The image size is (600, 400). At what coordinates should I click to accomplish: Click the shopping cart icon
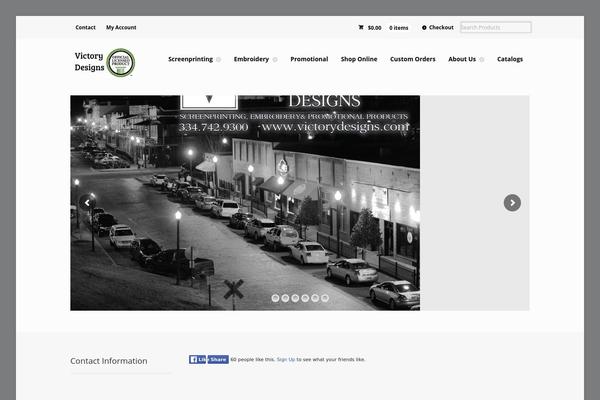click(361, 27)
